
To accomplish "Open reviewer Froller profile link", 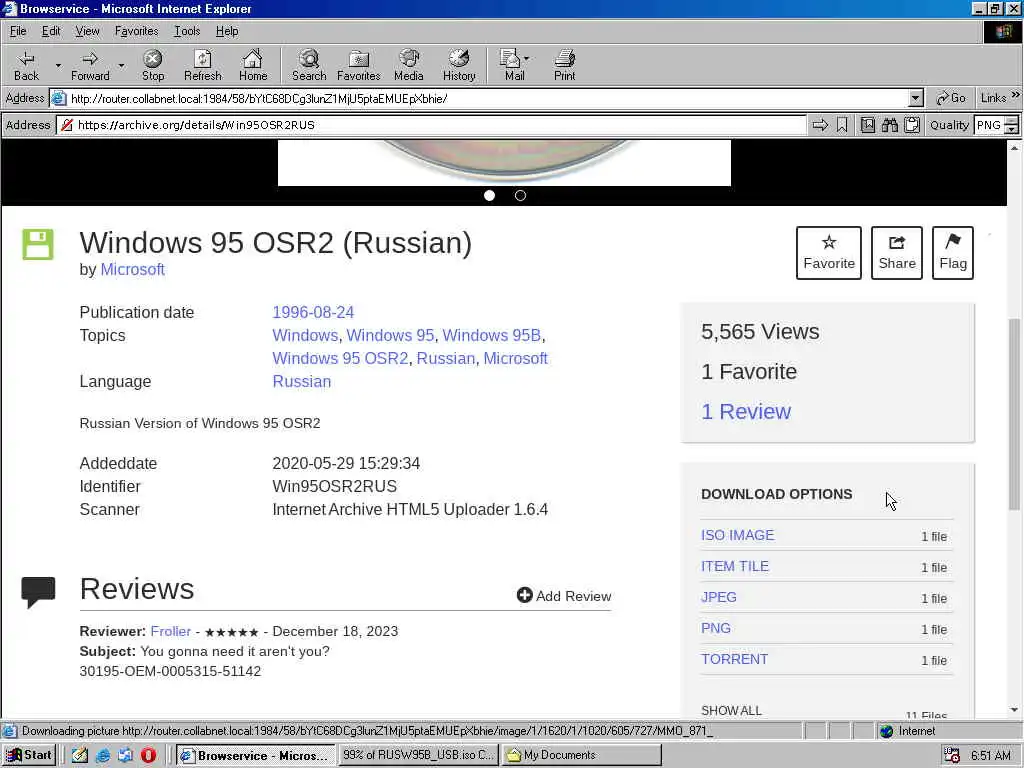I will coord(170,631).
